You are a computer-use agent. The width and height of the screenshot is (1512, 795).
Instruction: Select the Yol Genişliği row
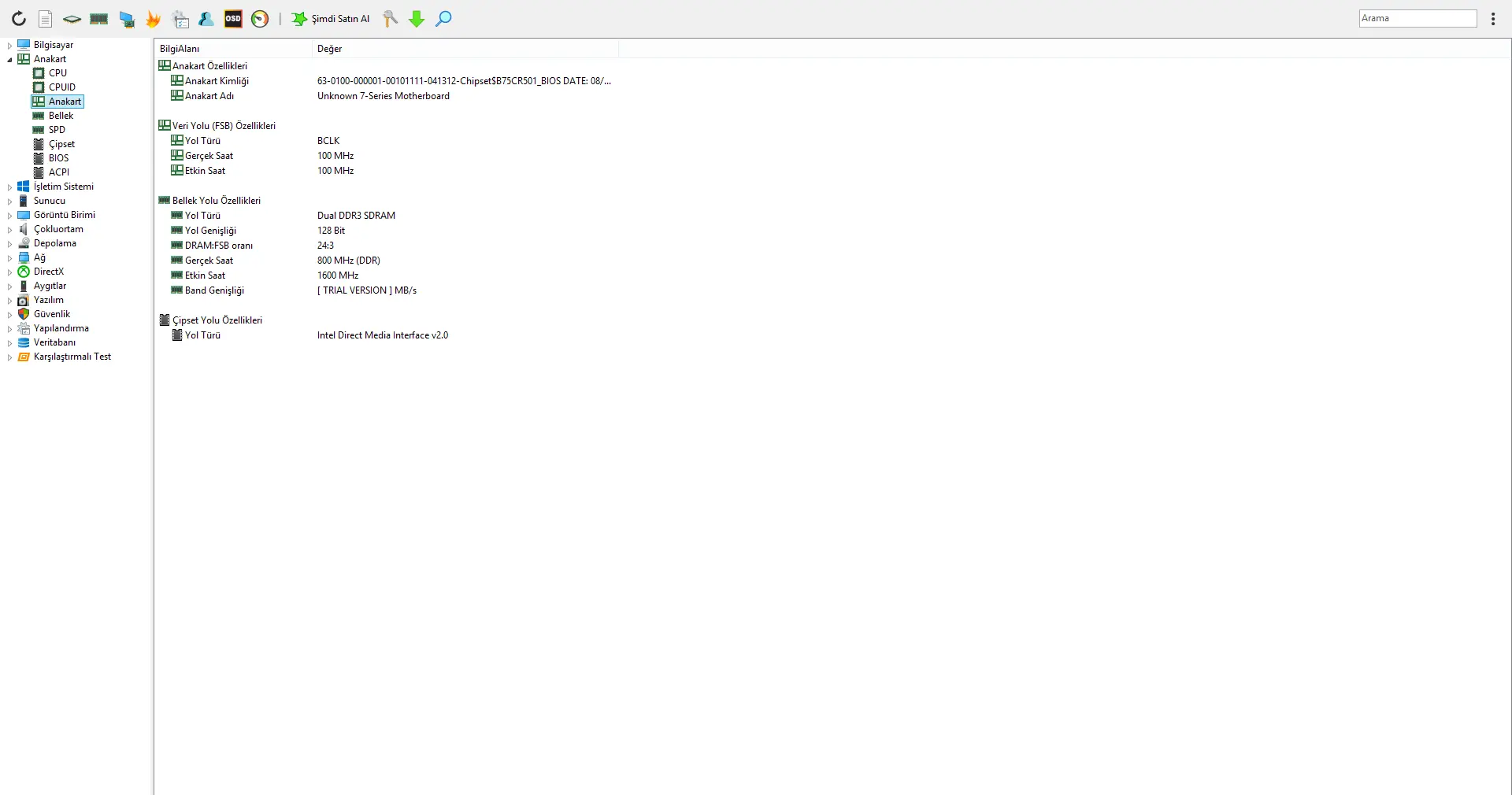coord(386,231)
